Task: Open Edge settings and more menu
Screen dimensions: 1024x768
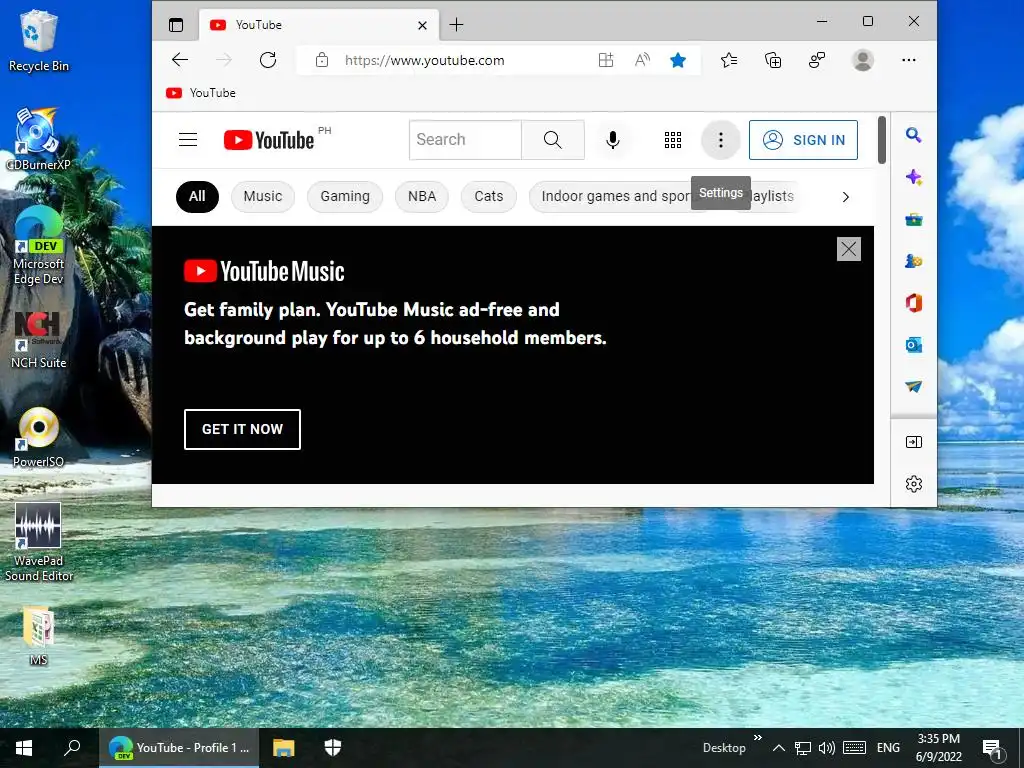Action: click(908, 60)
